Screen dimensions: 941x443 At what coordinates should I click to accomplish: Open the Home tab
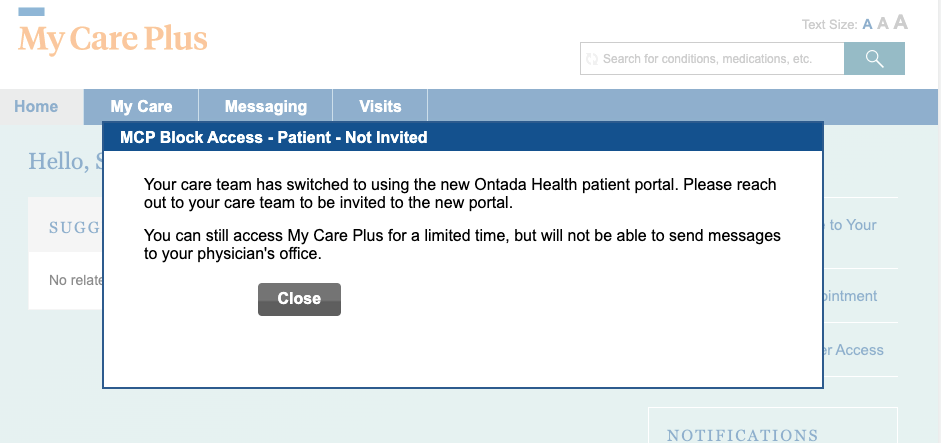click(36, 107)
